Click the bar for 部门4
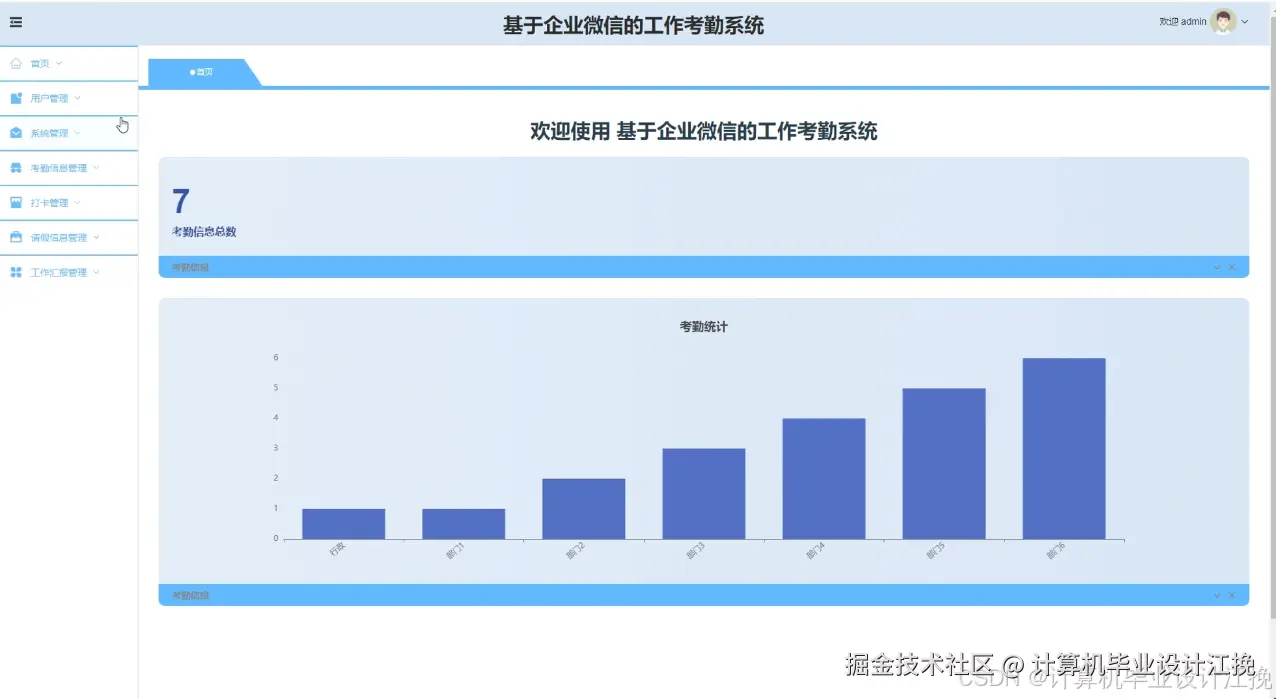The image size is (1276, 699). (824, 479)
